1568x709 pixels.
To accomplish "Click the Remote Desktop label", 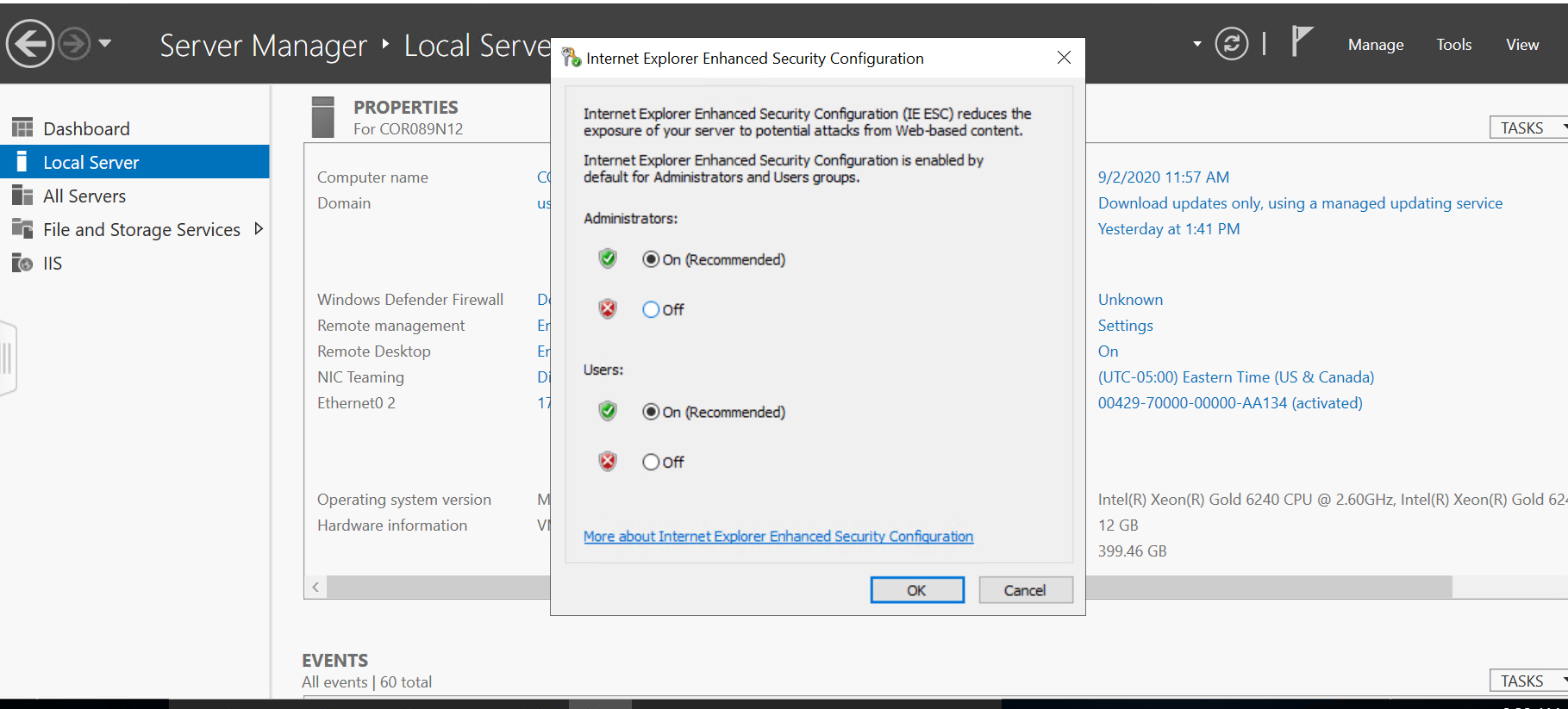I will pos(373,351).
